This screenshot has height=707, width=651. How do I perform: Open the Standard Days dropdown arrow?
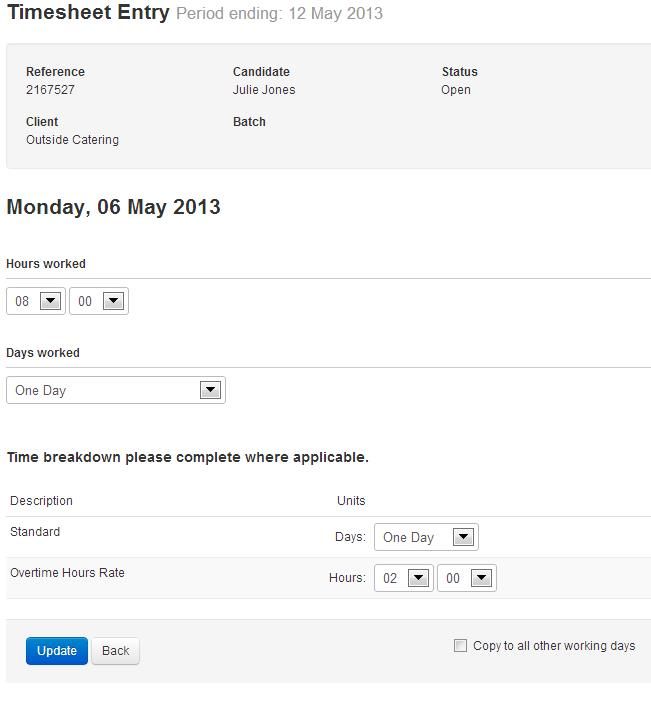point(463,537)
